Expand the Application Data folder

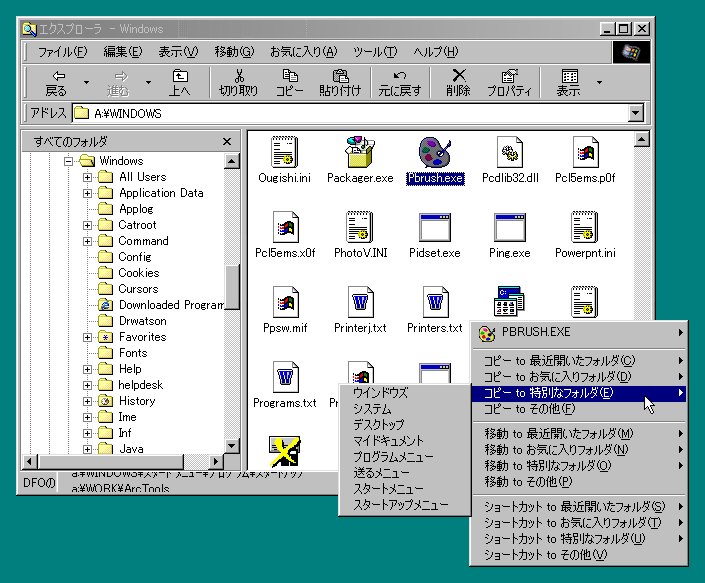click(87, 193)
